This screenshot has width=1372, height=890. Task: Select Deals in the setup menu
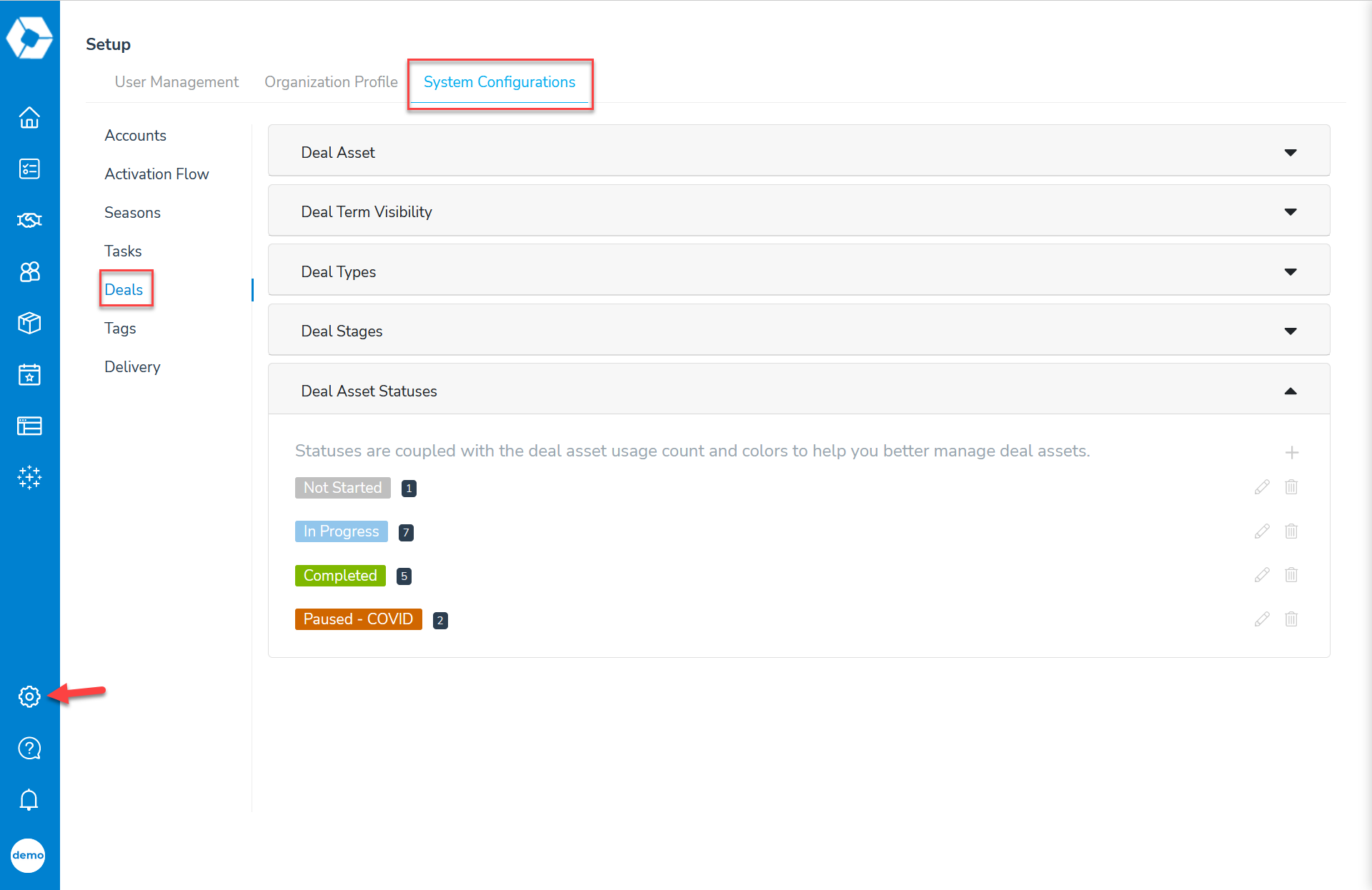click(x=124, y=290)
